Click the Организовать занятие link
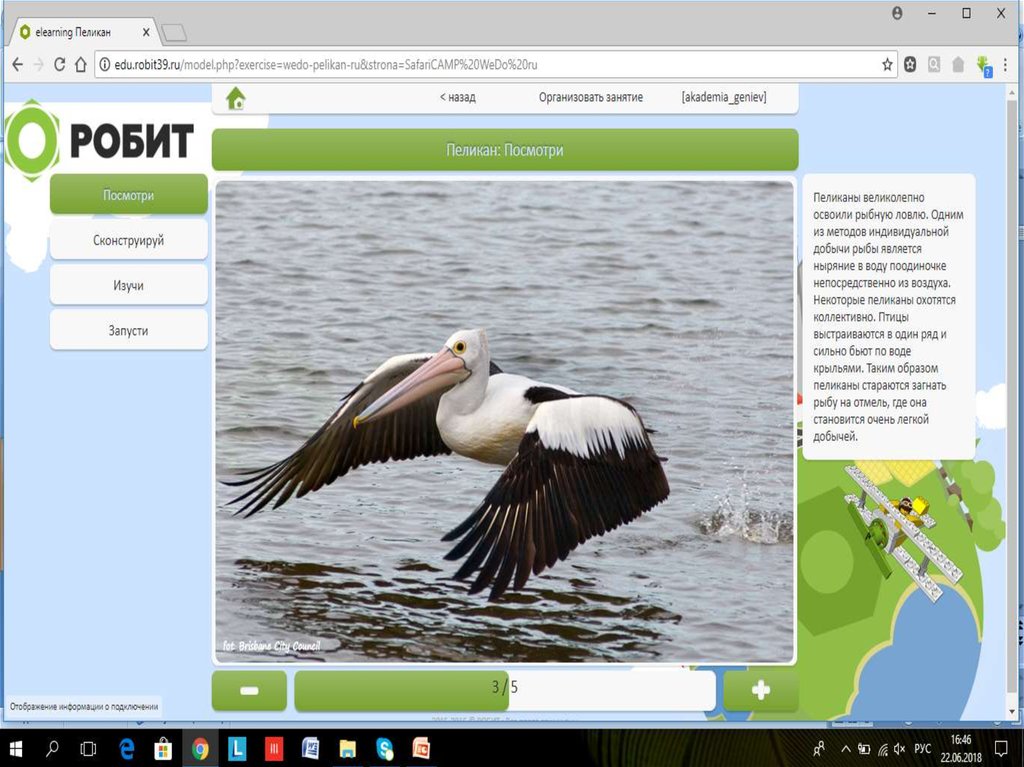The height and width of the screenshot is (767, 1024). point(590,98)
